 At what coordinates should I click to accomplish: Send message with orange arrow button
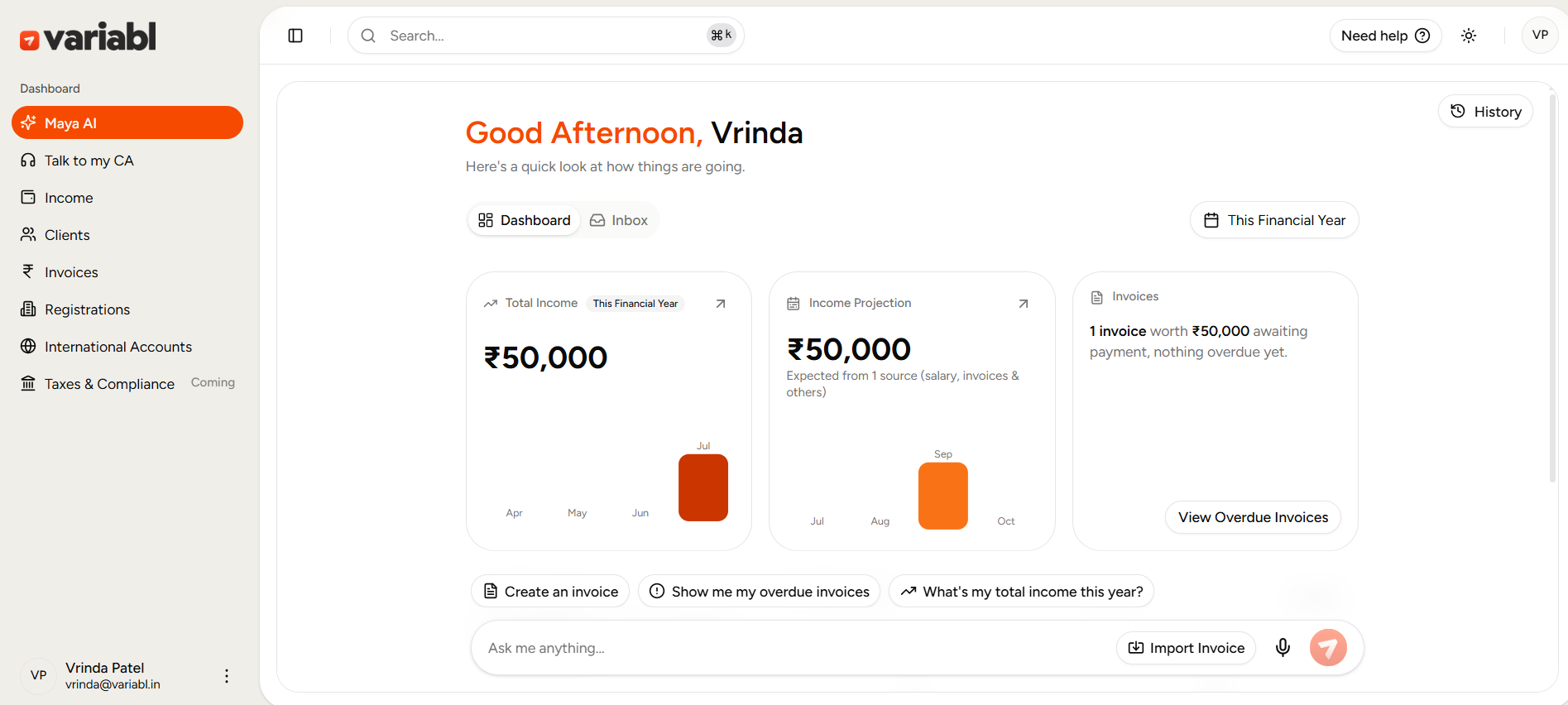click(1328, 648)
